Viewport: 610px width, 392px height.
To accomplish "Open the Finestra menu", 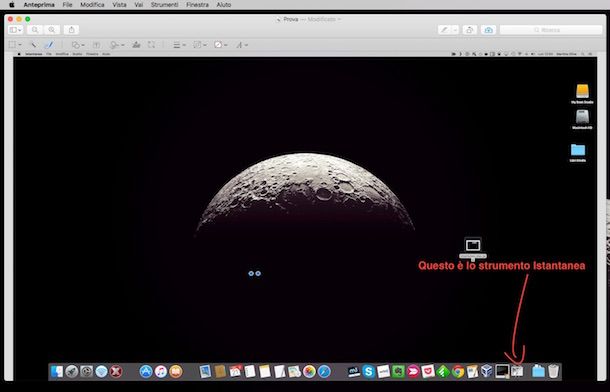I will [x=197, y=5].
